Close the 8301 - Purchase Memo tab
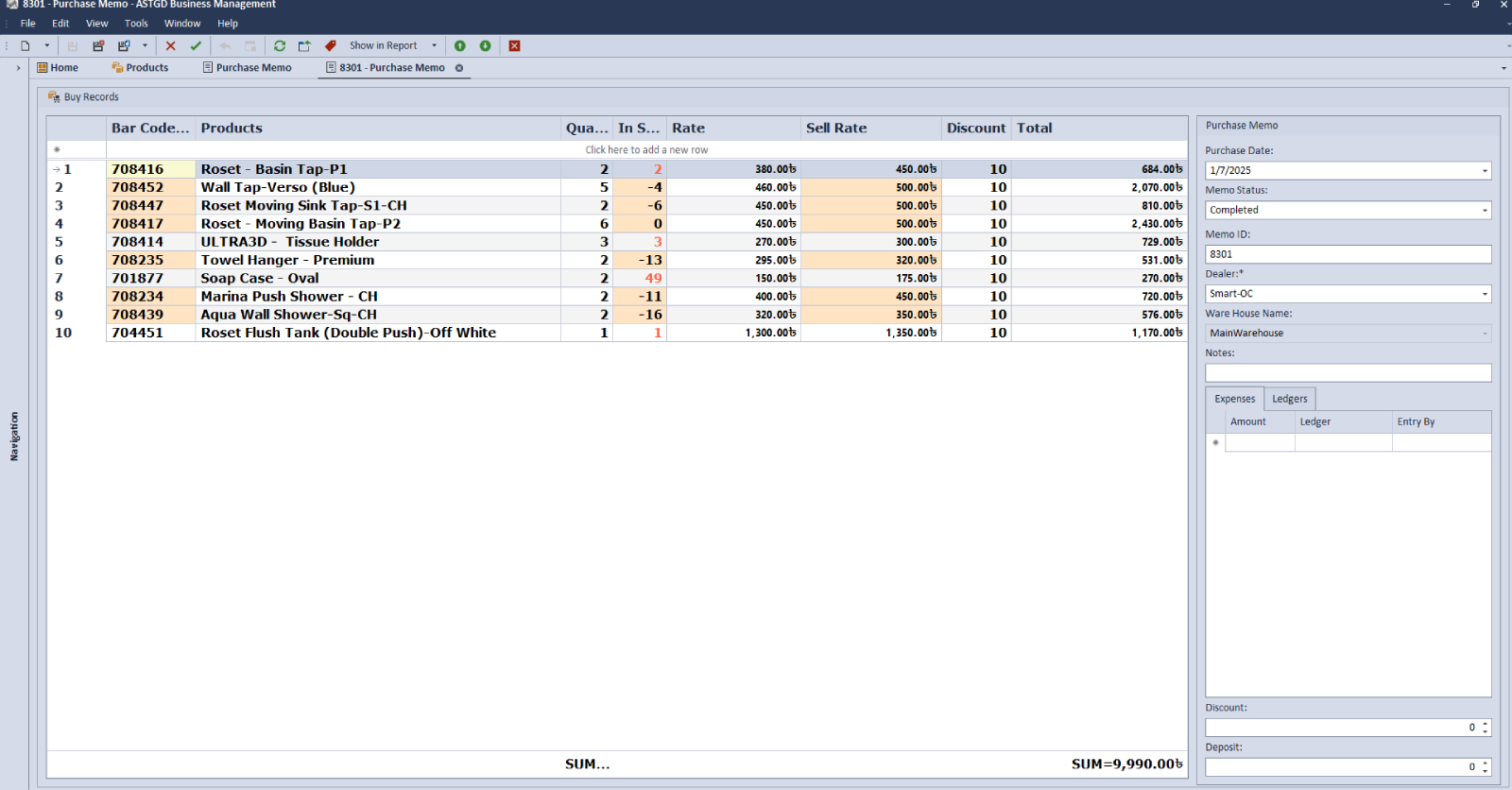 [x=459, y=68]
